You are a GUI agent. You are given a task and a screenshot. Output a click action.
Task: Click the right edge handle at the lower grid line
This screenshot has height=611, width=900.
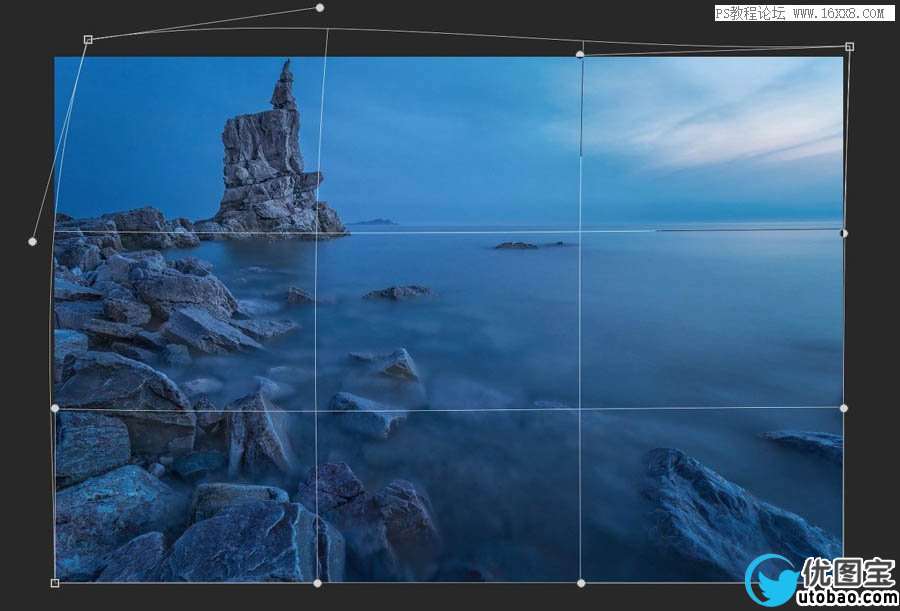point(844,408)
